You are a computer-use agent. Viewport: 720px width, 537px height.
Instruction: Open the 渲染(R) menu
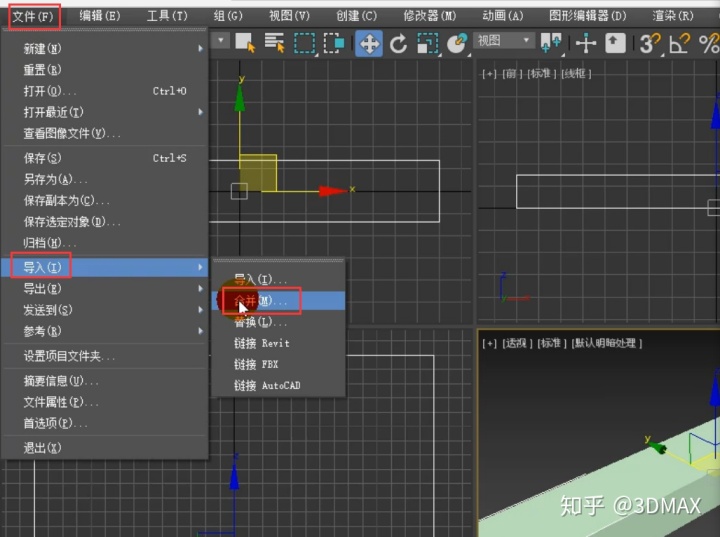click(x=673, y=16)
